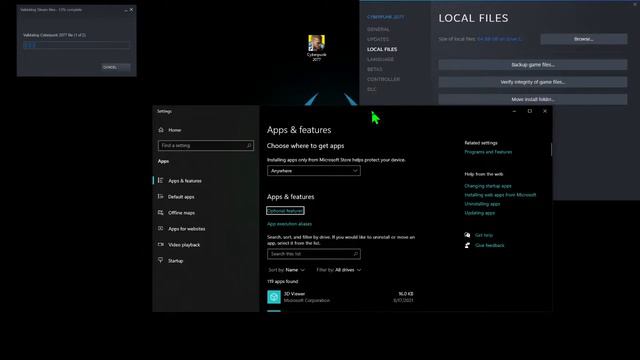640x360 pixels.
Task: Open the Optional features link
Action: click(x=285, y=211)
